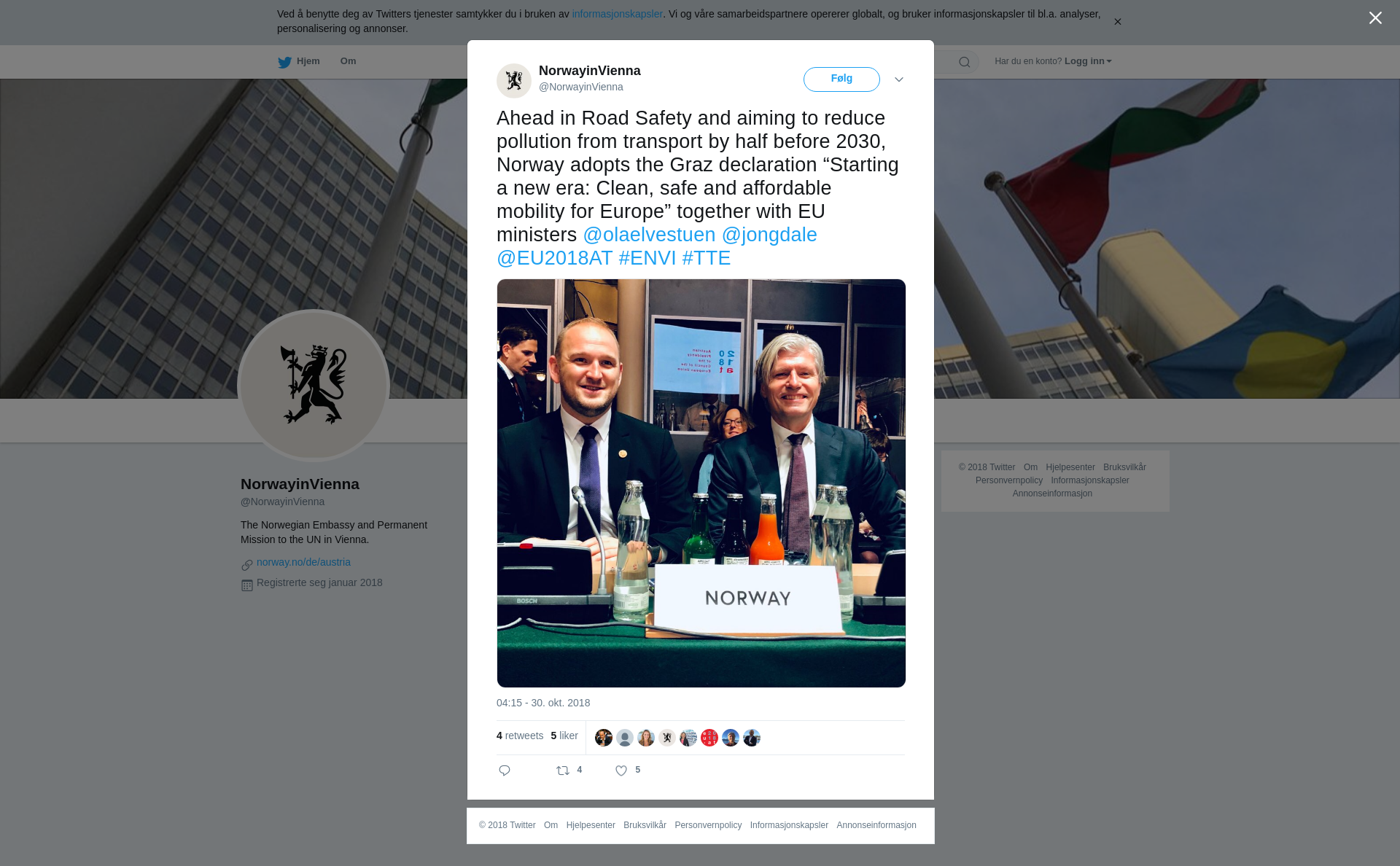Screen dimensions: 1400x866
Task: Follow the informasjonskapsler link in banner
Action: tap(617, 14)
